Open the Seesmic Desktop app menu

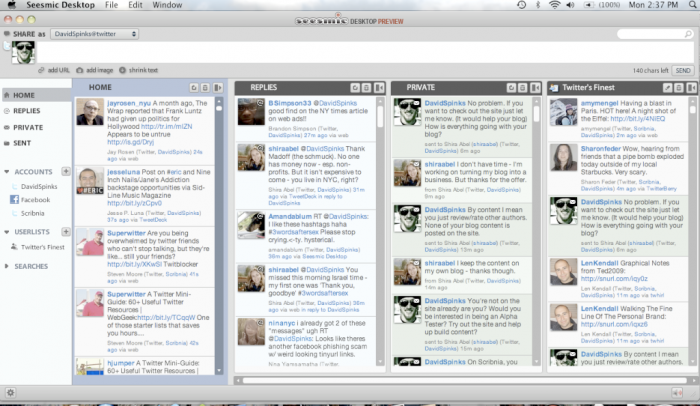[60, 5]
